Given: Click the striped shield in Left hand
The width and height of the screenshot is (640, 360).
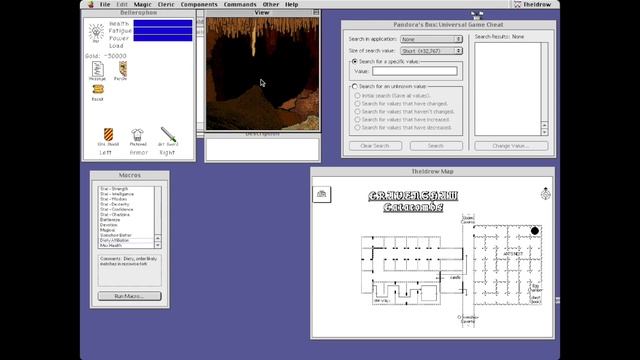Looking at the screenshot, I should (108, 136).
